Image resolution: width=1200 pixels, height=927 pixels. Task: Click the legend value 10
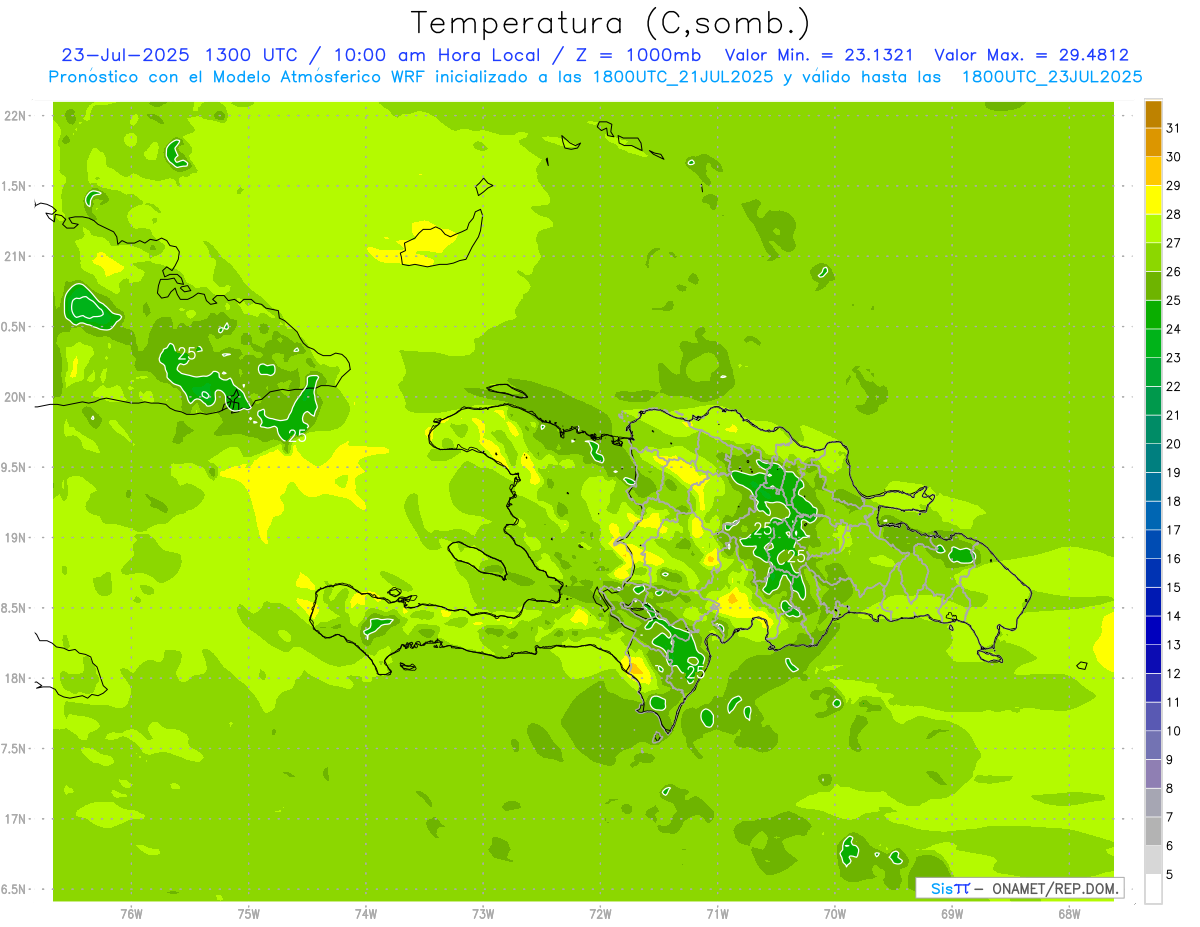[1173, 731]
